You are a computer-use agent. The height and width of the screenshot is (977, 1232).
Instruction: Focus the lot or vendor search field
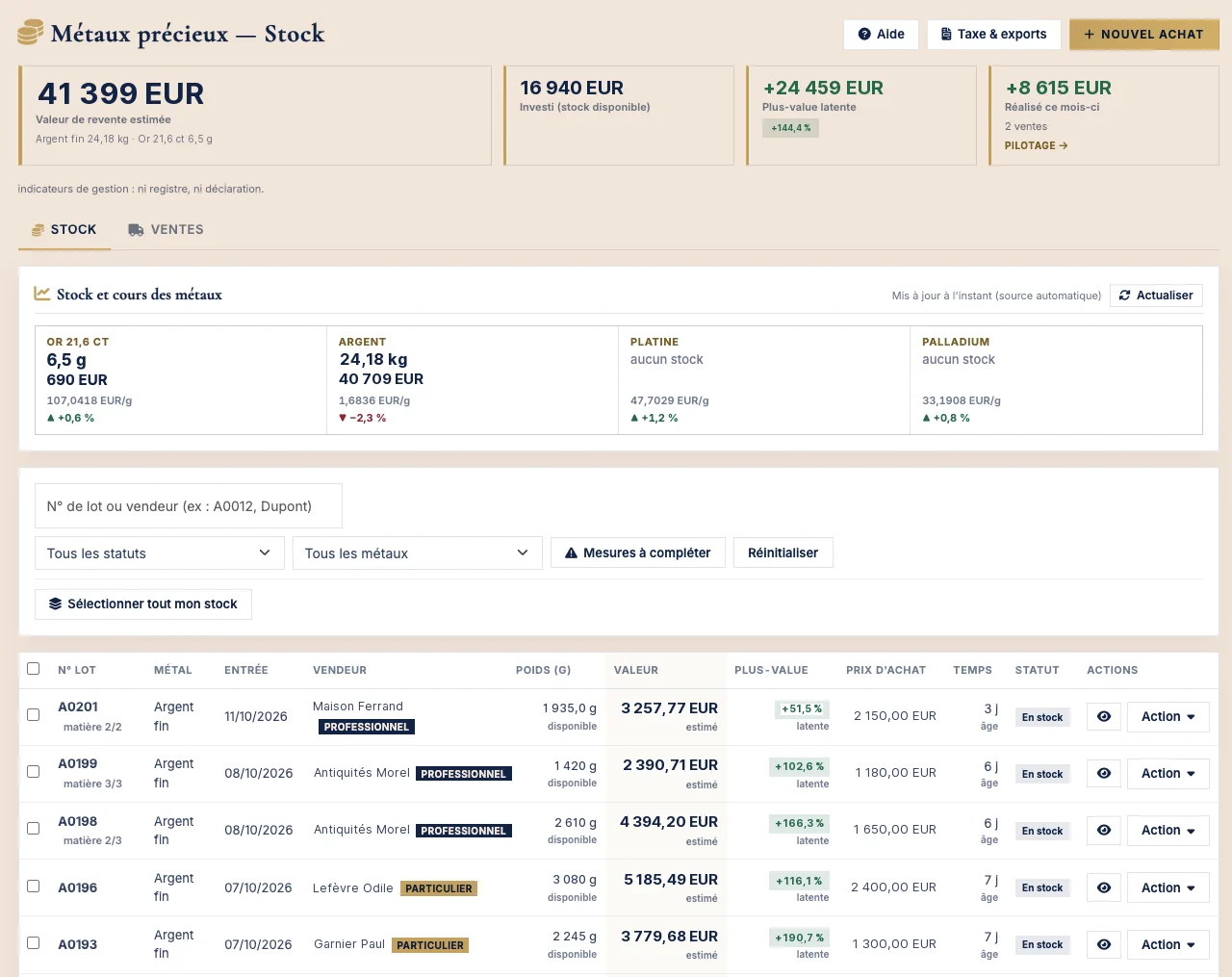point(189,506)
